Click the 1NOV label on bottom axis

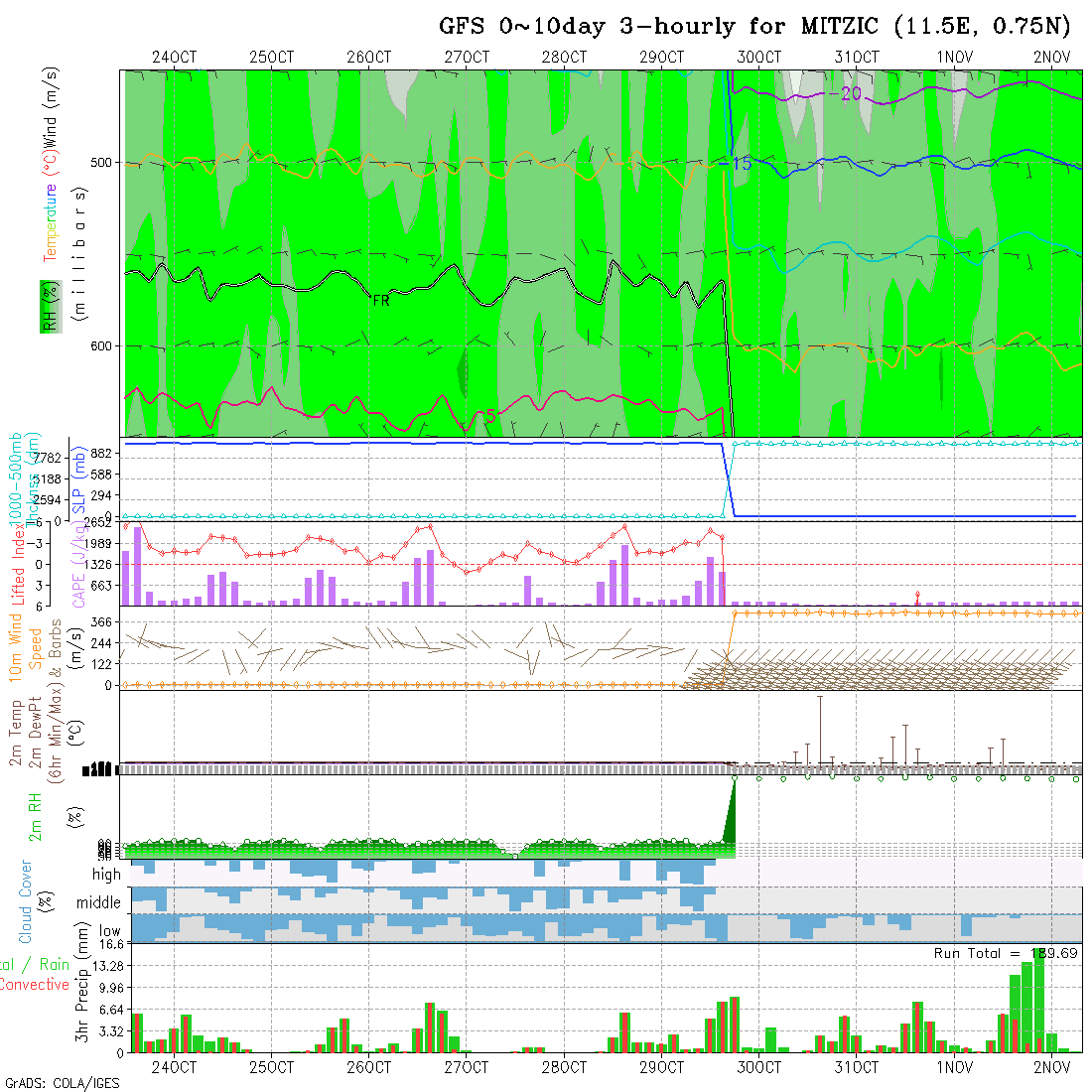tap(954, 1067)
